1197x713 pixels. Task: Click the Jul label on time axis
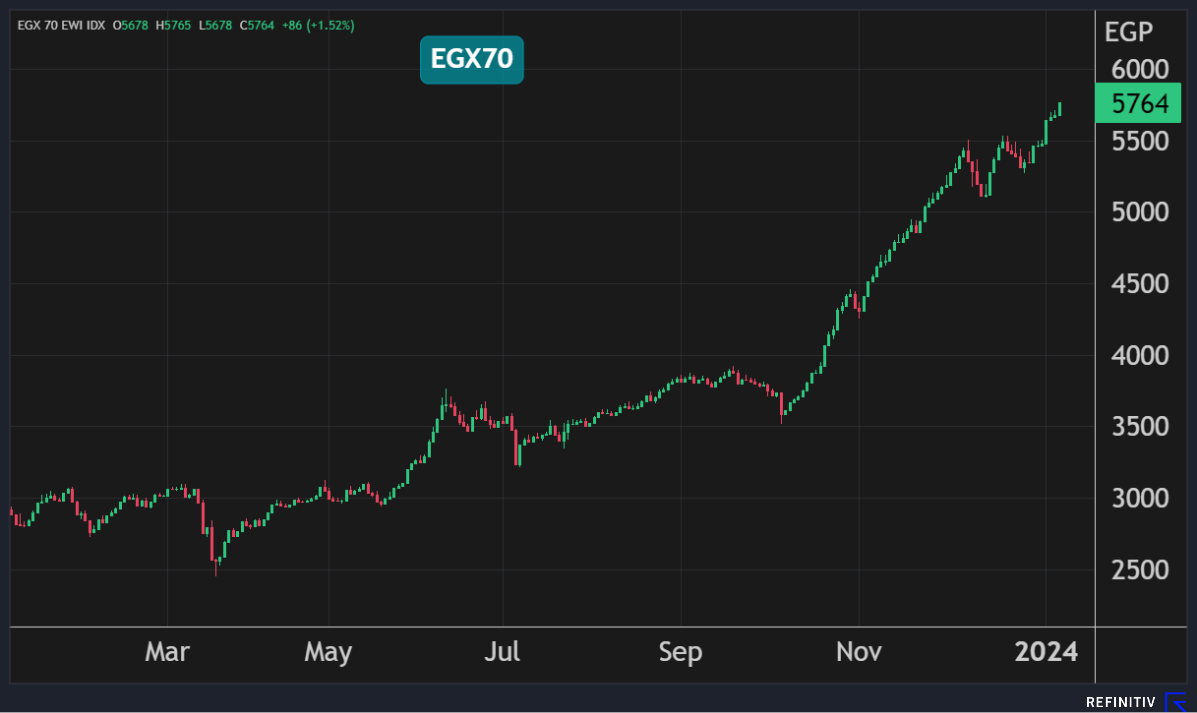click(502, 653)
